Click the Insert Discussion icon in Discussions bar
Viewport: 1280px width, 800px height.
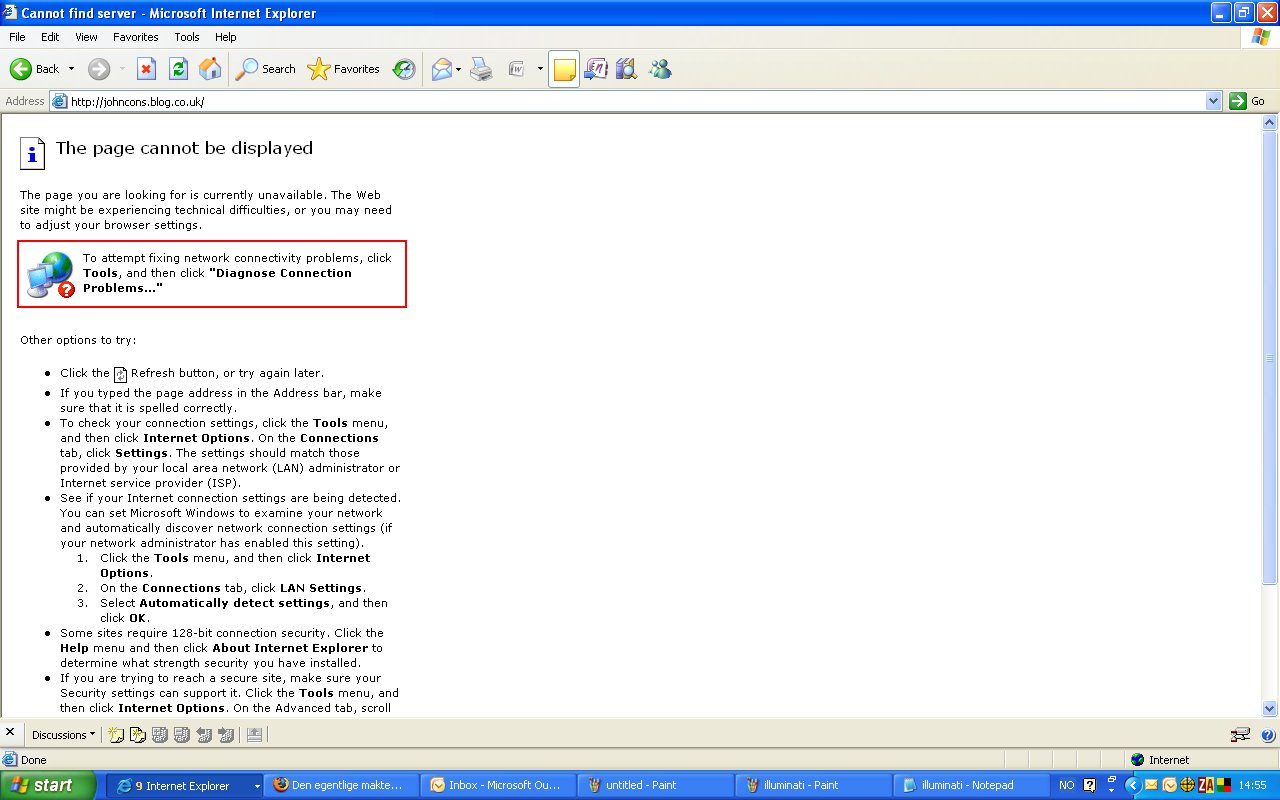click(117, 735)
